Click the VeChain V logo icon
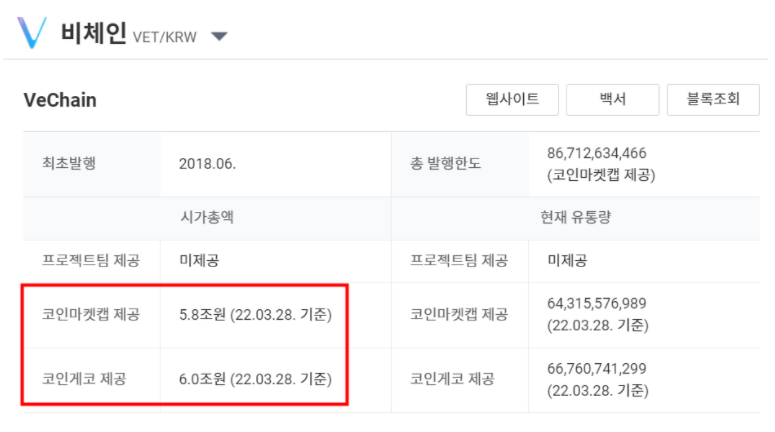 point(32,33)
